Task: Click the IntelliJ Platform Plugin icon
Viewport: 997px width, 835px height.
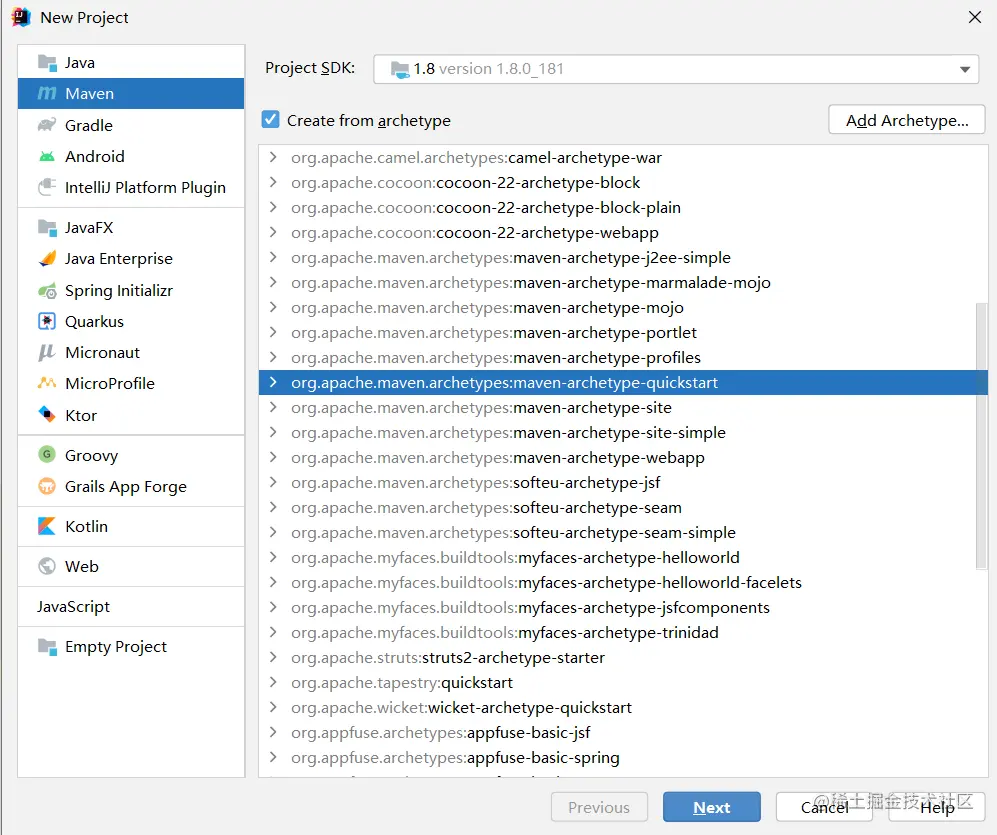Action: point(47,187)
